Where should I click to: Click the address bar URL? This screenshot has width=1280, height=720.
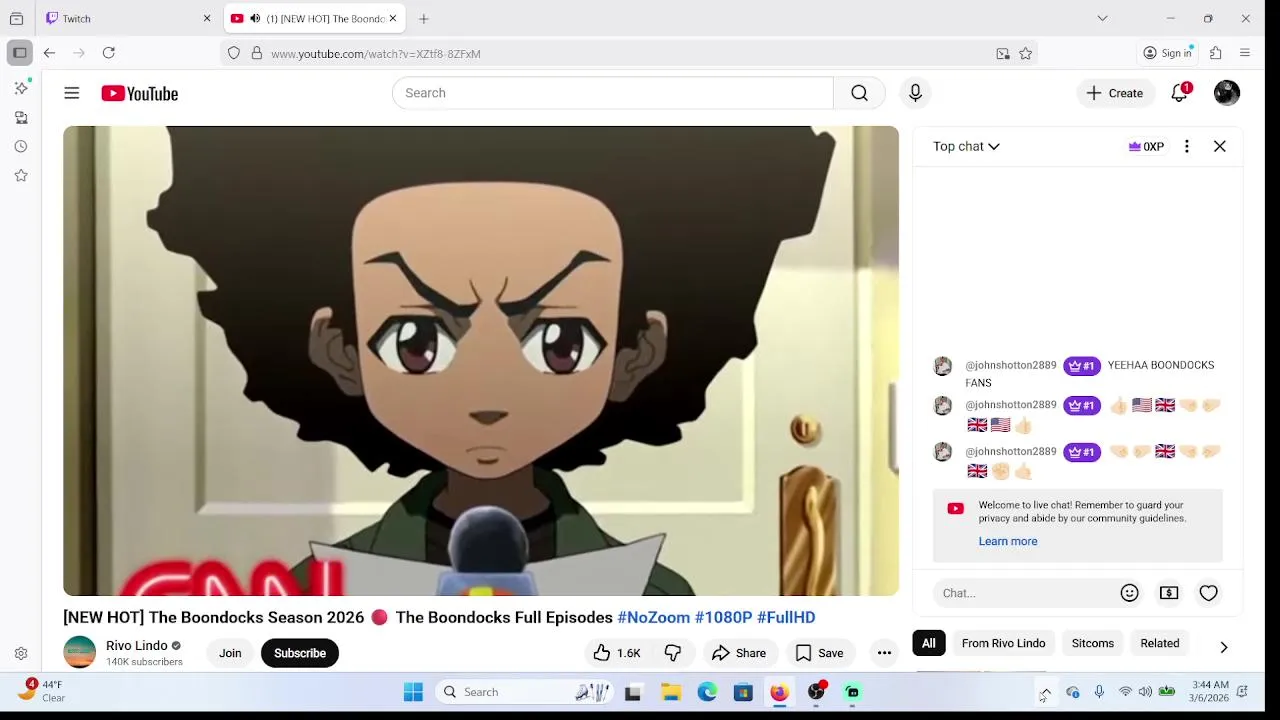(376, 54)
